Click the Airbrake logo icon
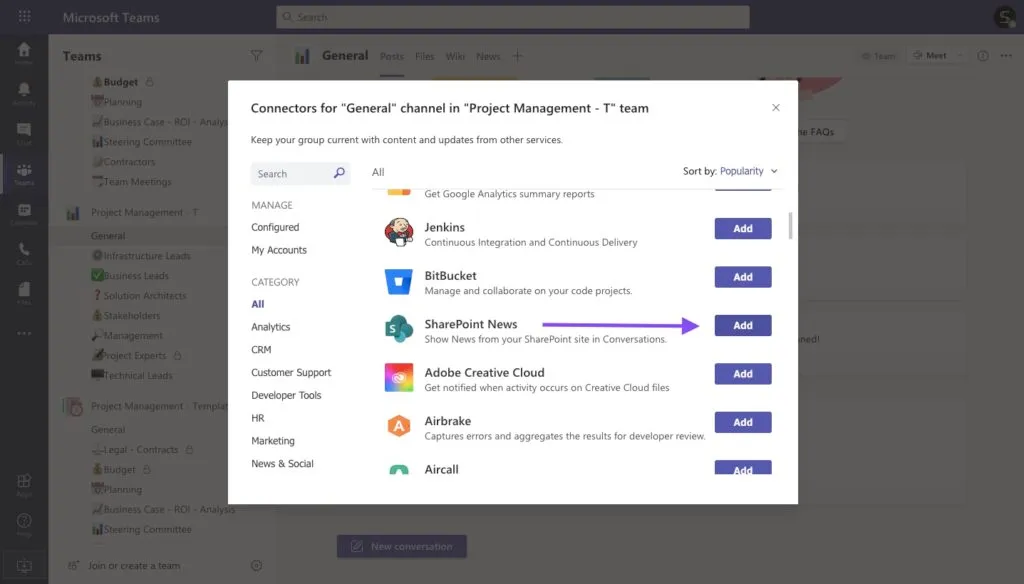The height and width of the screenshot is (584, 1024). click(x=398, y=426)
